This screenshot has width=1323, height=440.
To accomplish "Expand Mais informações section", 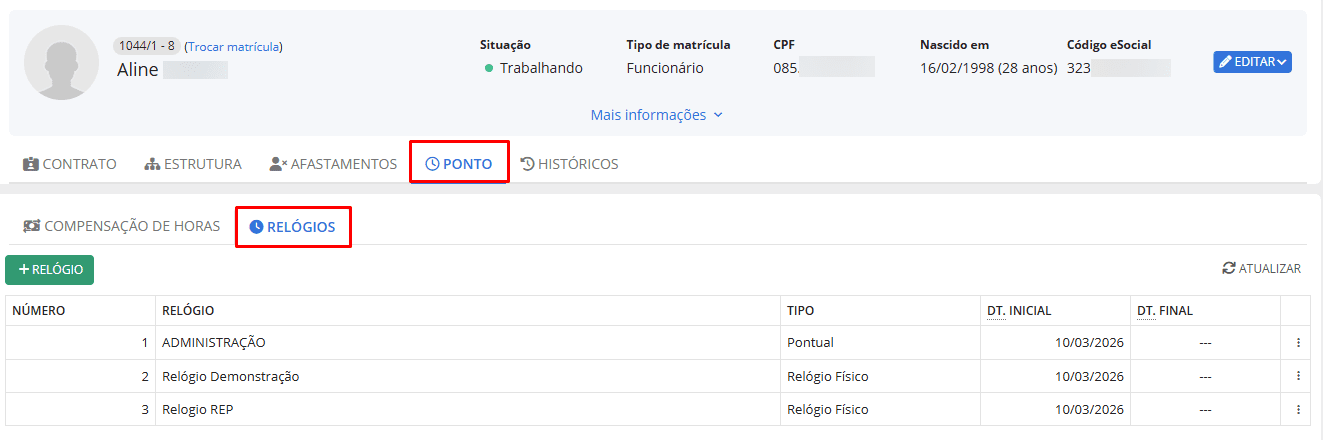I will point(656,115).
